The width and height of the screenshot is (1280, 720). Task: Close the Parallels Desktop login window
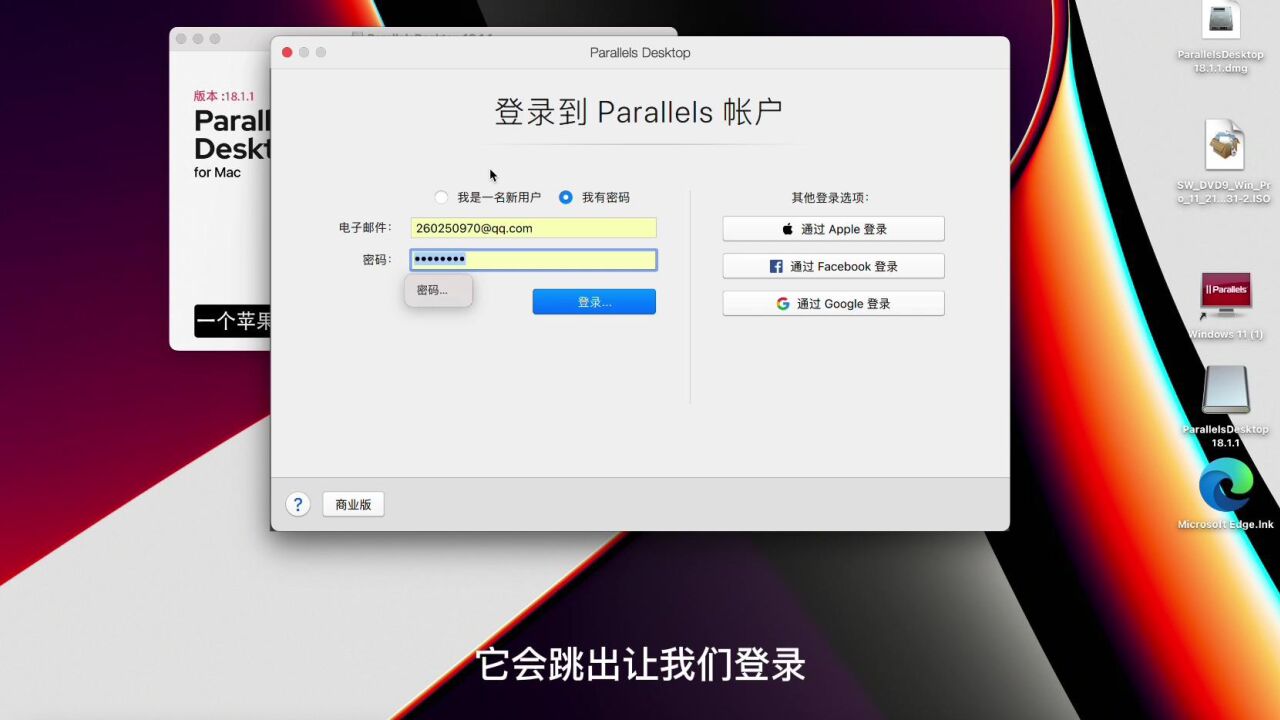click(x=287, y=52)
